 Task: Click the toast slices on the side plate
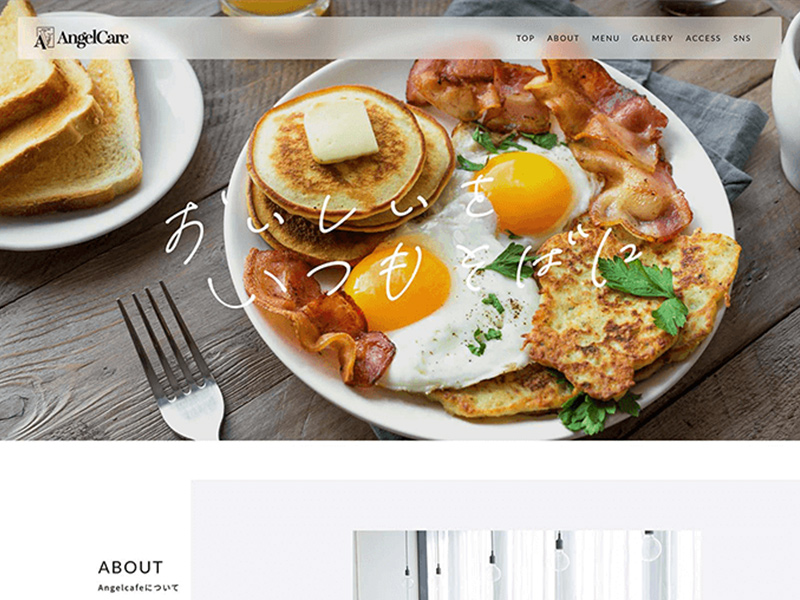pos(66,117)
